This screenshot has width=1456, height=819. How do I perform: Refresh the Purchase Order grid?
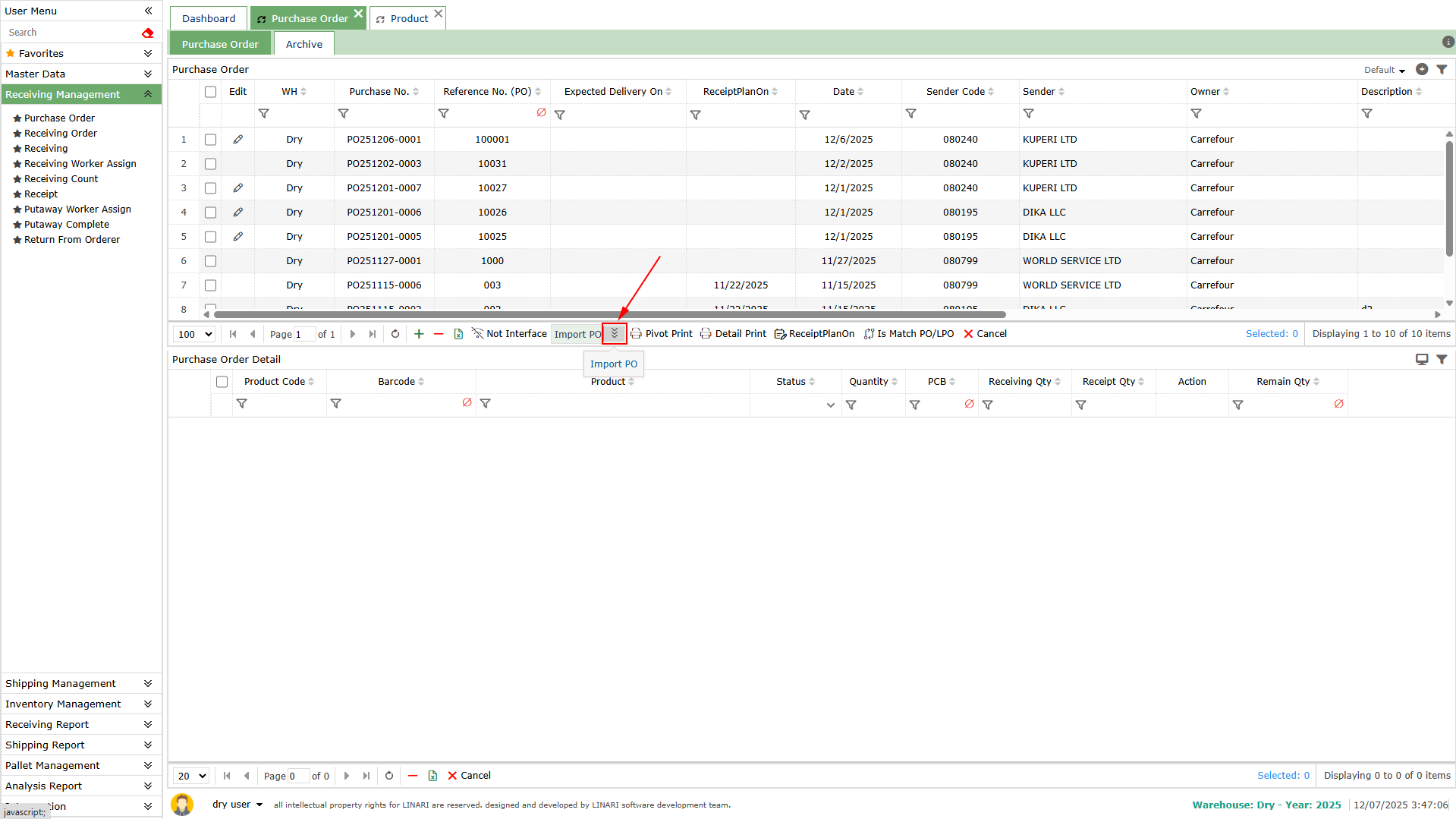tap(395, 334)
